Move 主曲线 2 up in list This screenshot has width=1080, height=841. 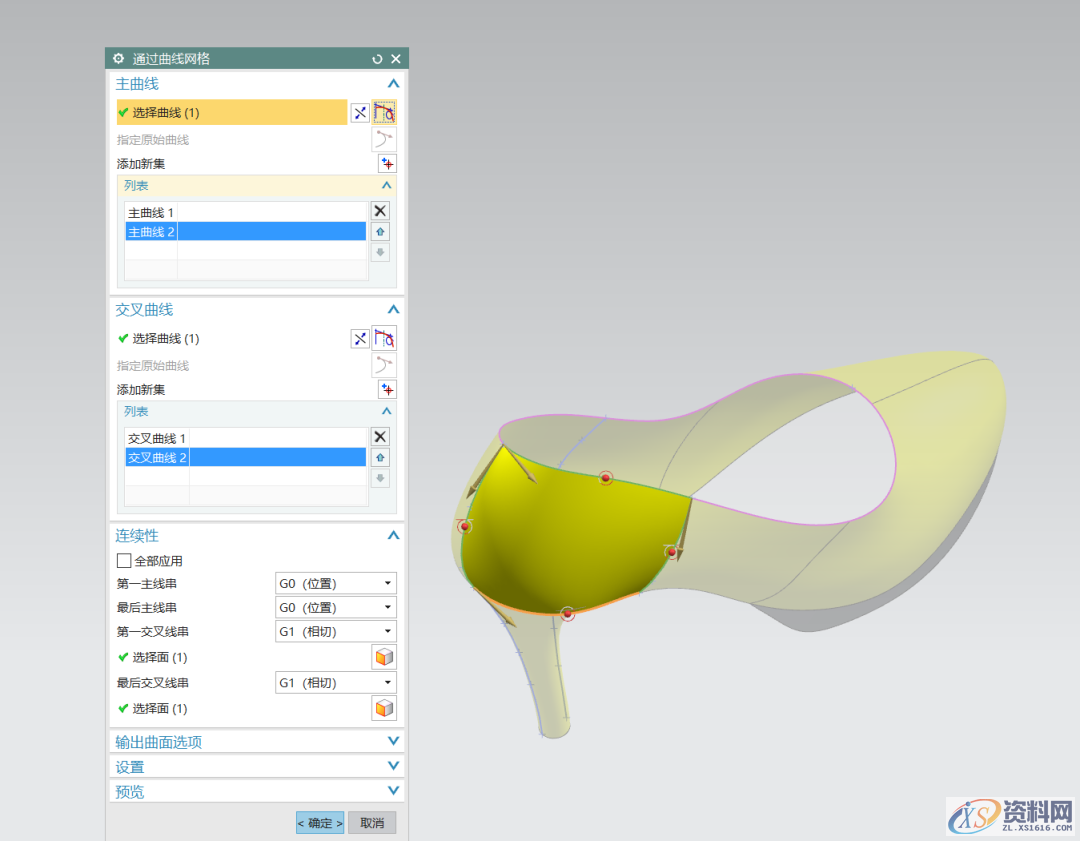(380, 232)
